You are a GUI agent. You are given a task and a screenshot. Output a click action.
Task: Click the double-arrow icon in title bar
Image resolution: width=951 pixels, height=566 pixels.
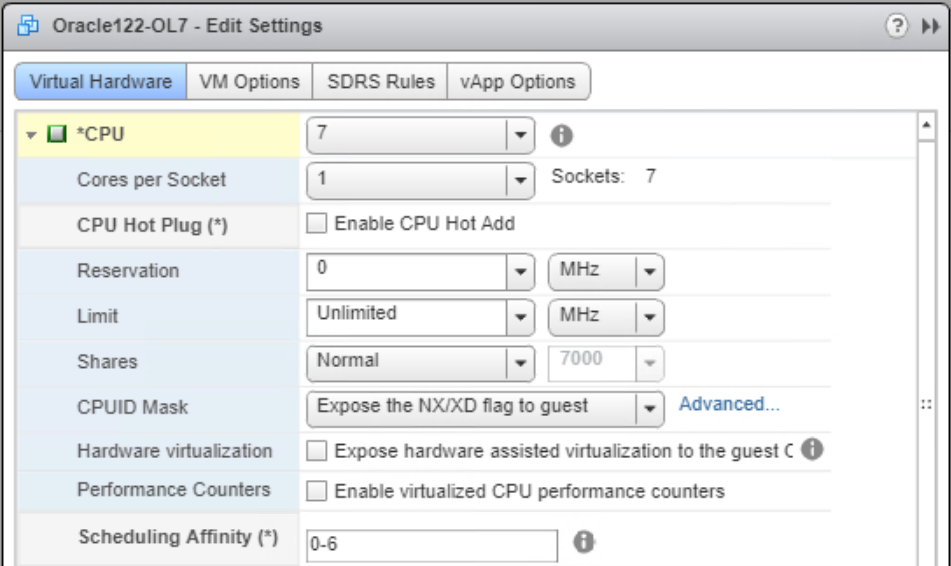coord(928,26)
